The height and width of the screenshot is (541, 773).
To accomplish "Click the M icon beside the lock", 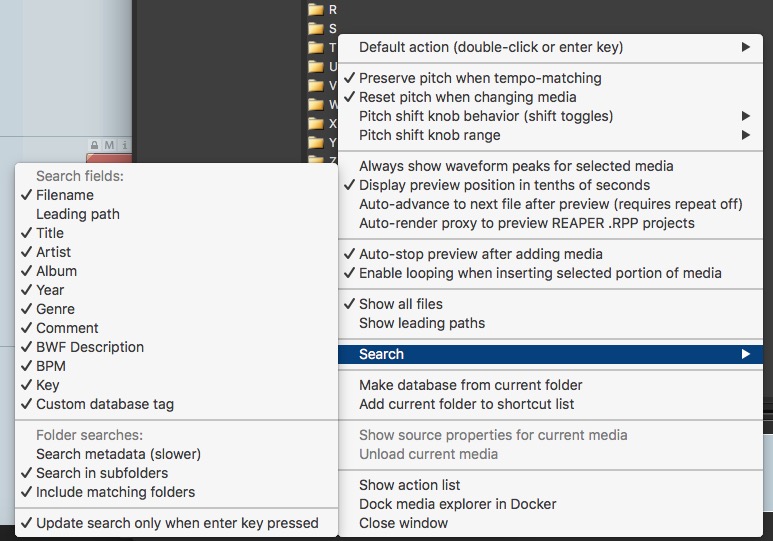I will pos(109,146).
